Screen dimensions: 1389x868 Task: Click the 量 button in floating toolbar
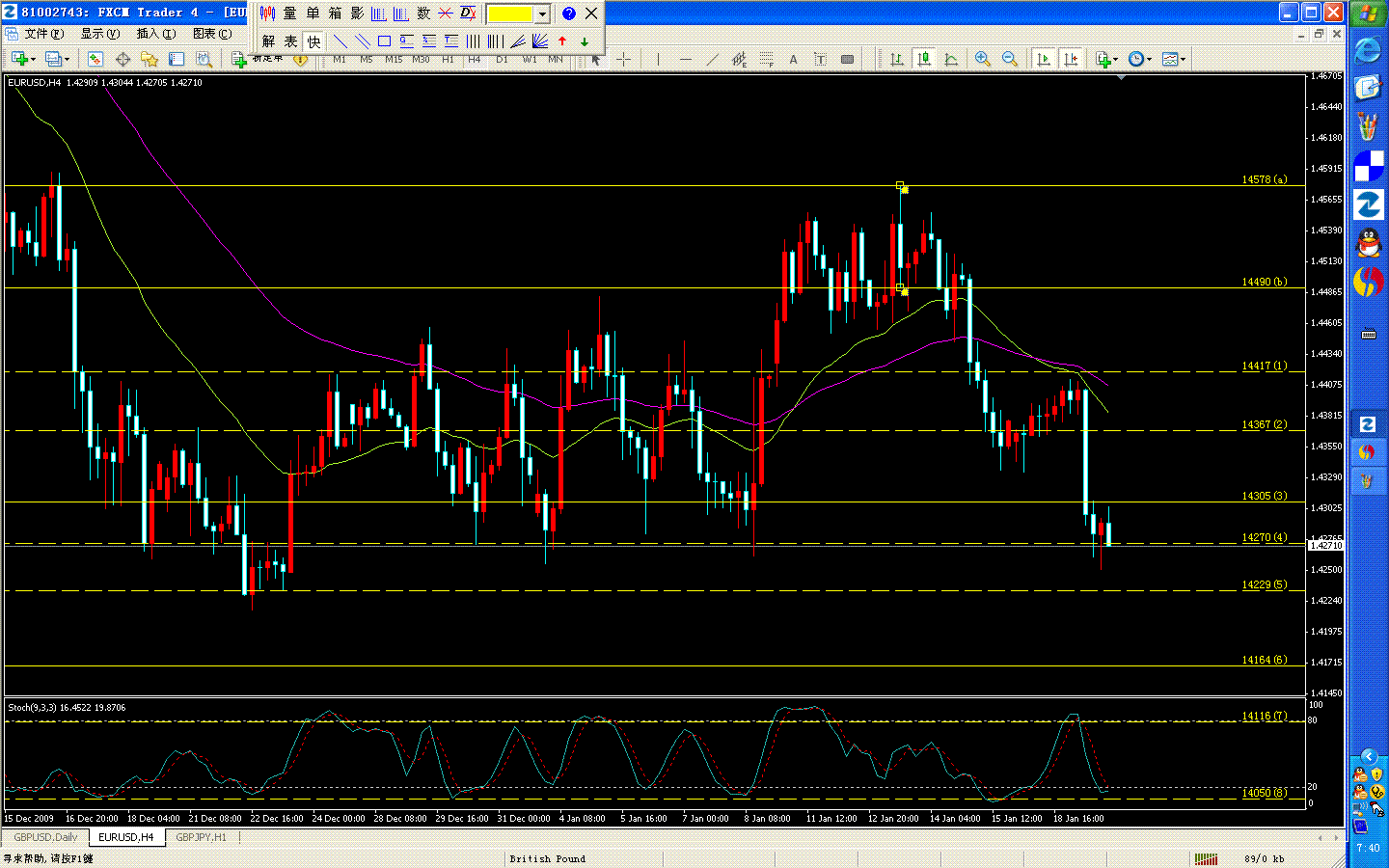coord(290,14)
